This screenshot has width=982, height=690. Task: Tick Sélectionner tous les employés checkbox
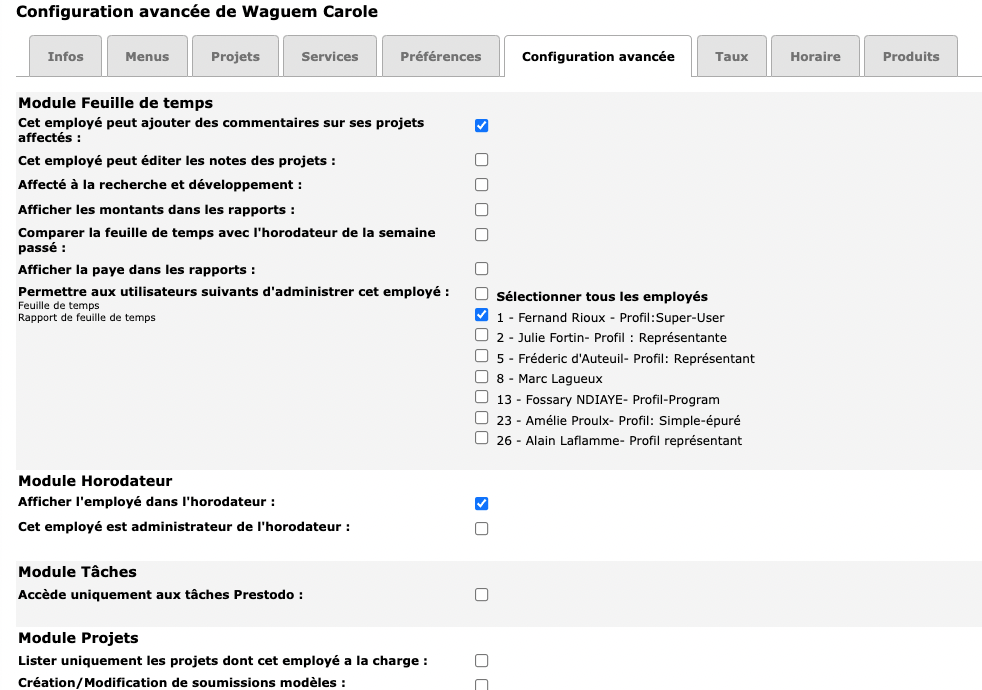pos(481,294)
